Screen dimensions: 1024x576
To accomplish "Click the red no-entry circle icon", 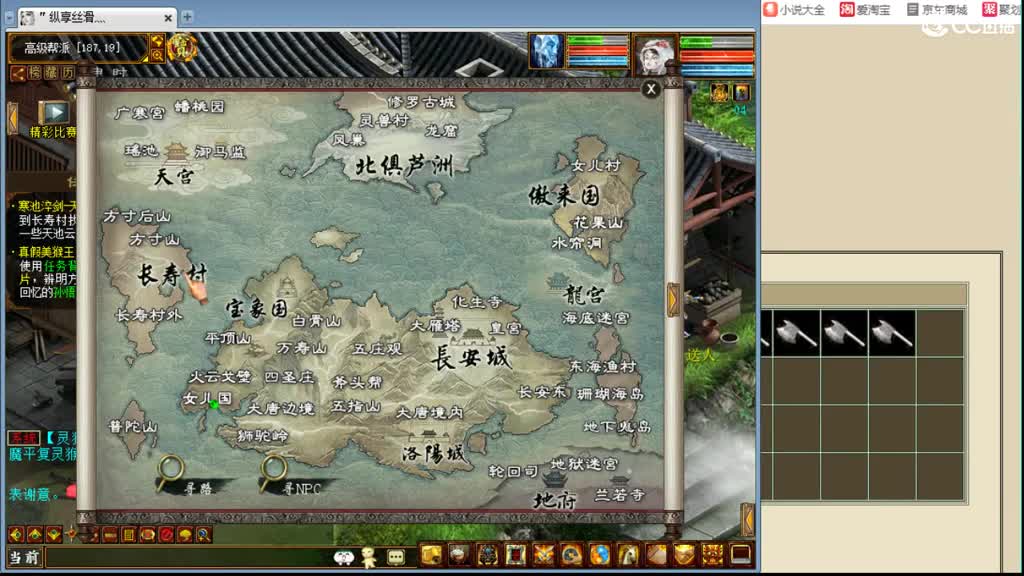I will (166, 535).
